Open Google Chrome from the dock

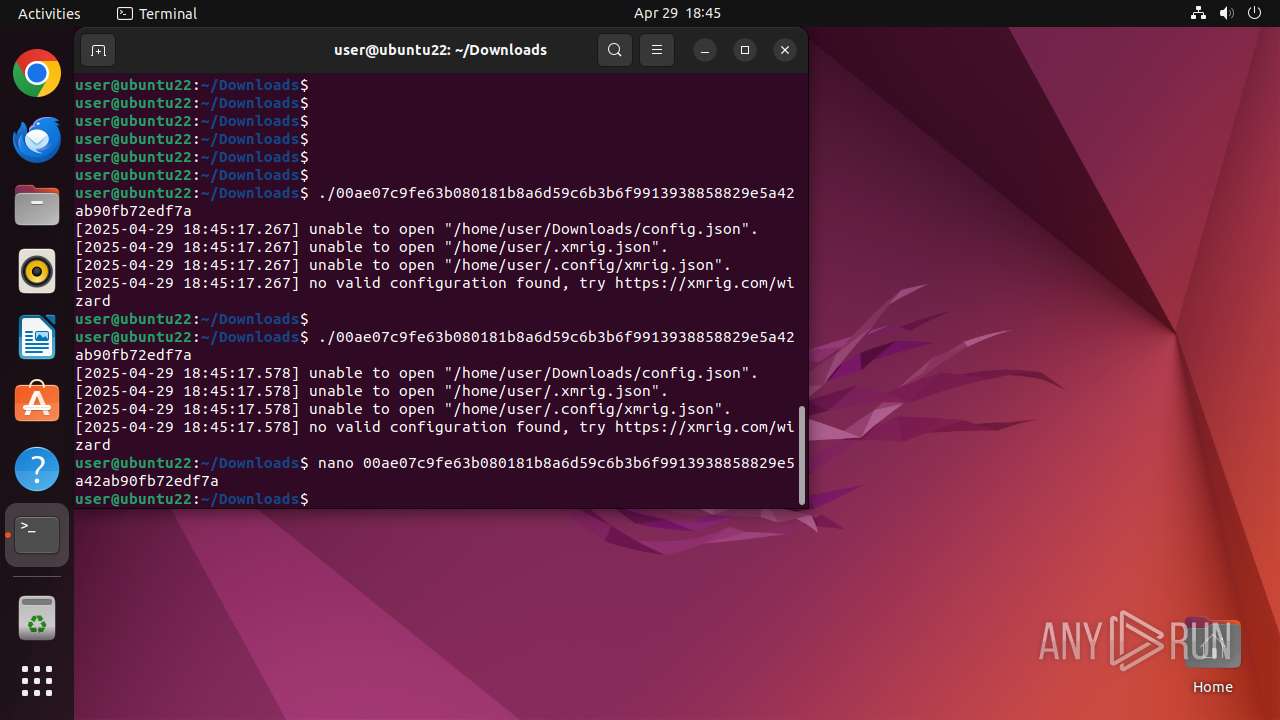37,73
